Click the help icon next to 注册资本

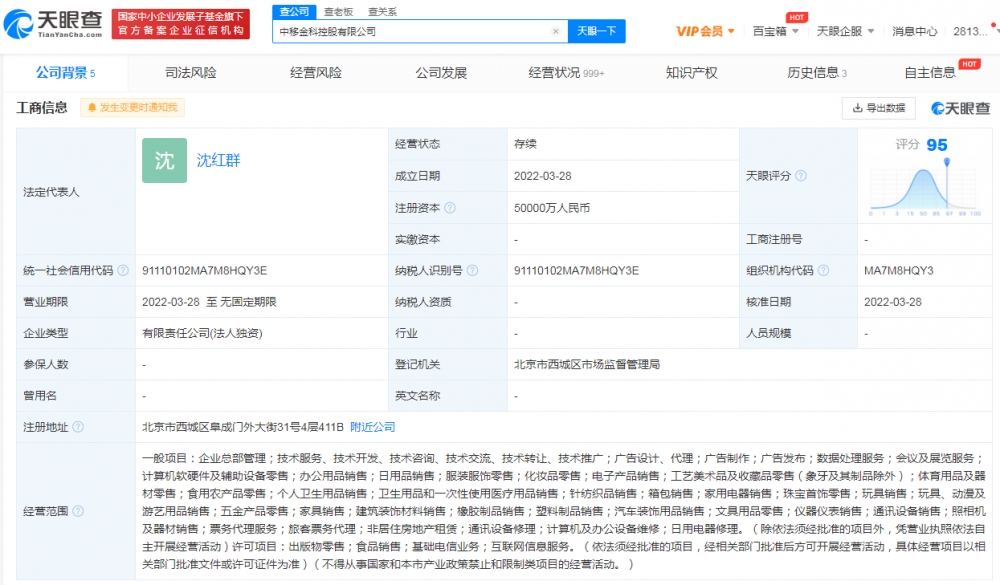450,208
